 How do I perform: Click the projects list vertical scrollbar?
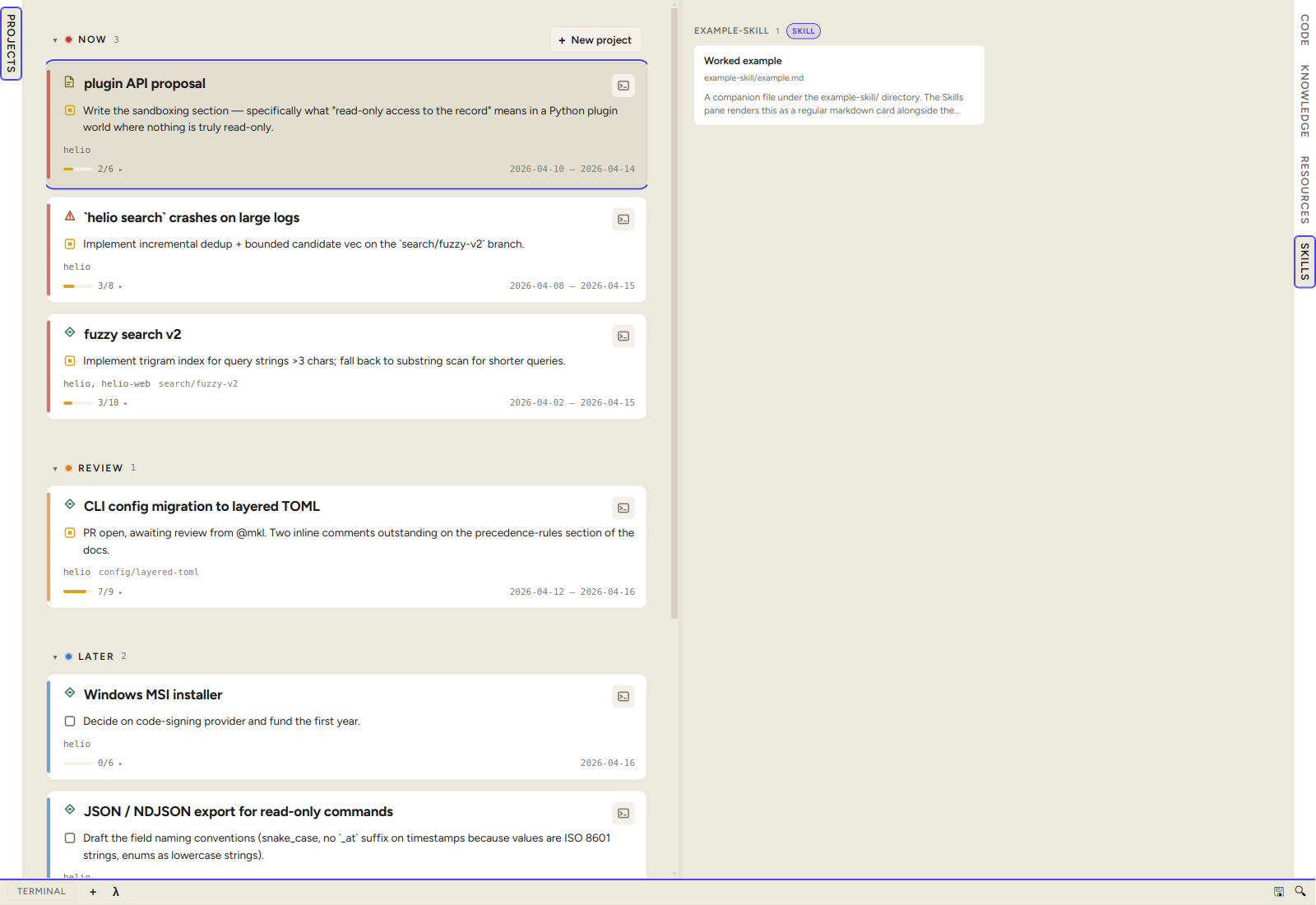[x=674, y=313]
